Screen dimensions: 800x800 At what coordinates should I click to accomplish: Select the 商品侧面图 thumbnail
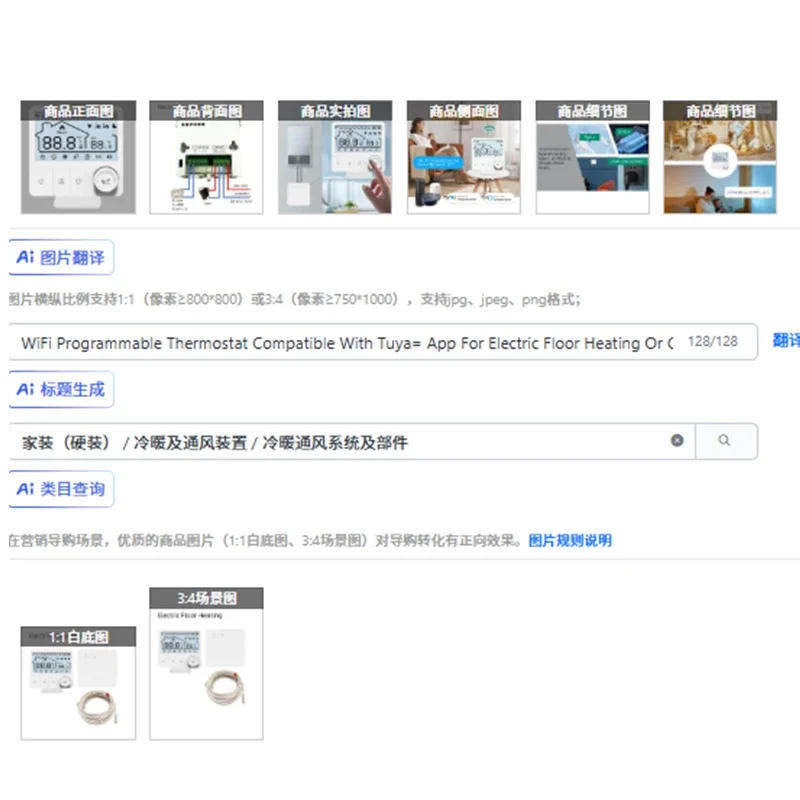pyautogui.click(x=464, y=157)
